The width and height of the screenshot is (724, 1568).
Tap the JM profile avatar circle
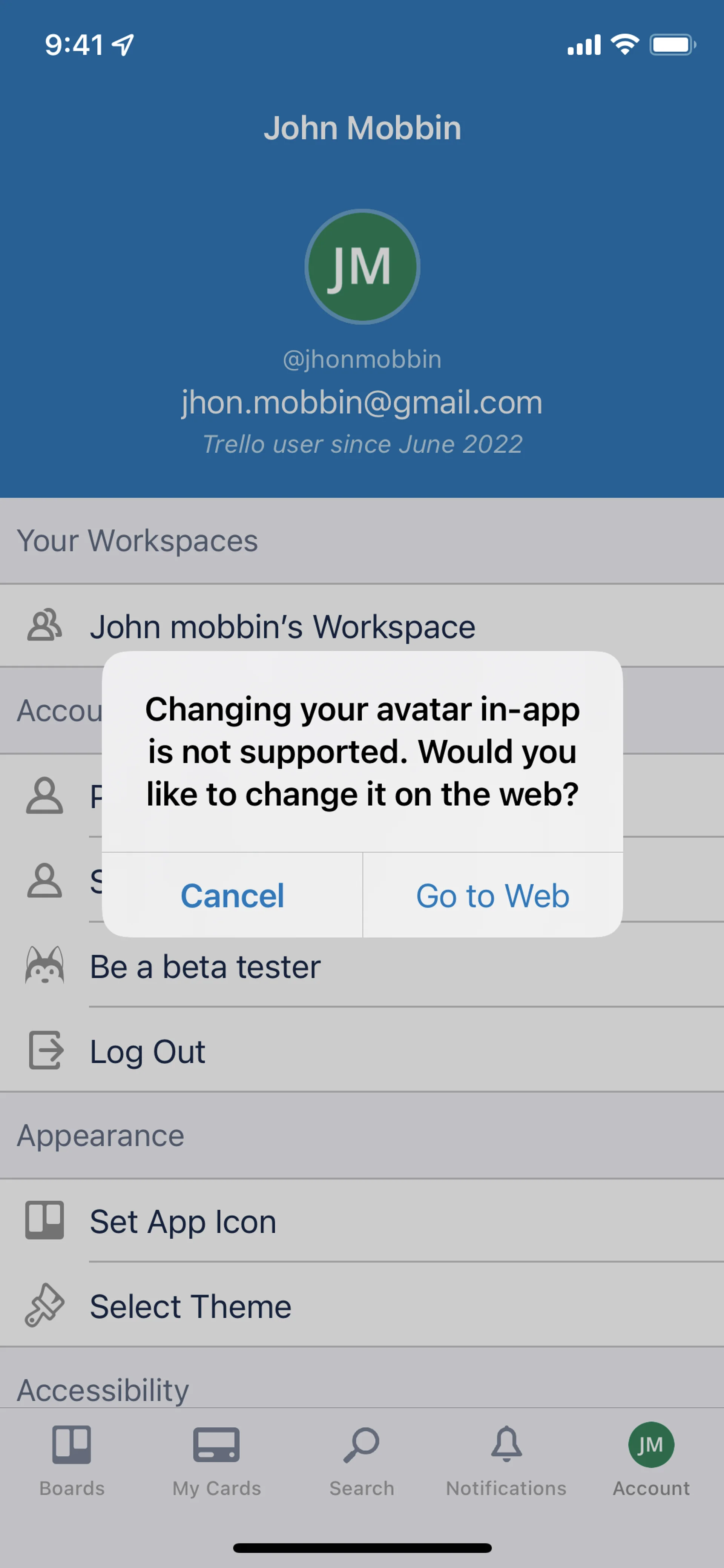(362, 267)
